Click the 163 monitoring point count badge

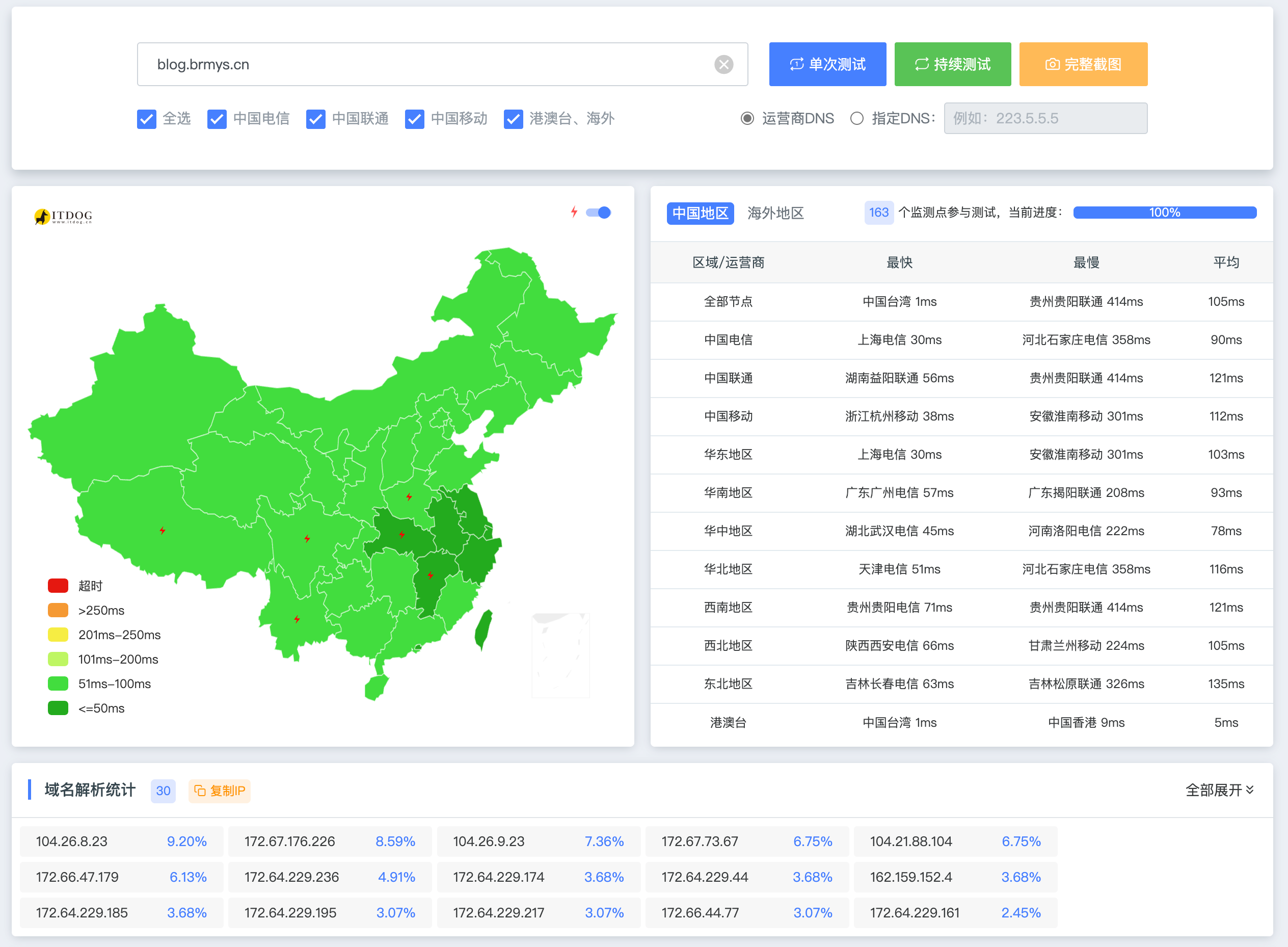879,213
